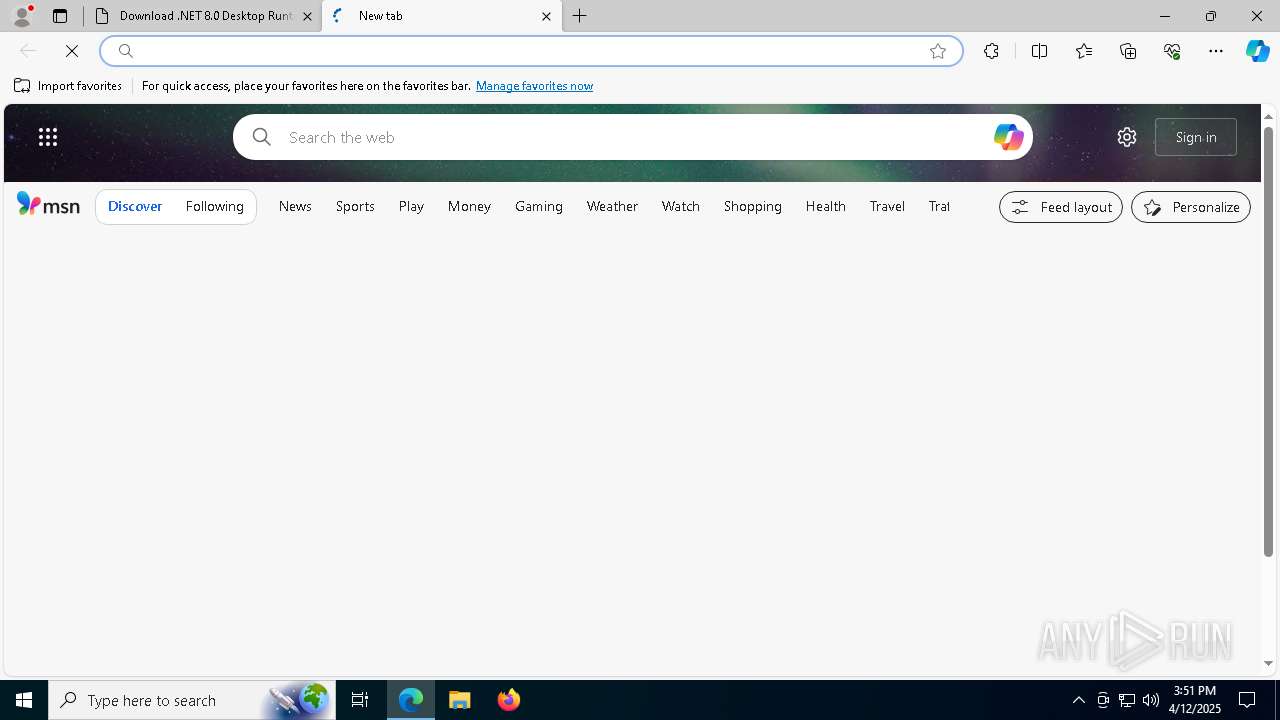Close the New tab tab

pyautogui.click(x=546, y=16)
